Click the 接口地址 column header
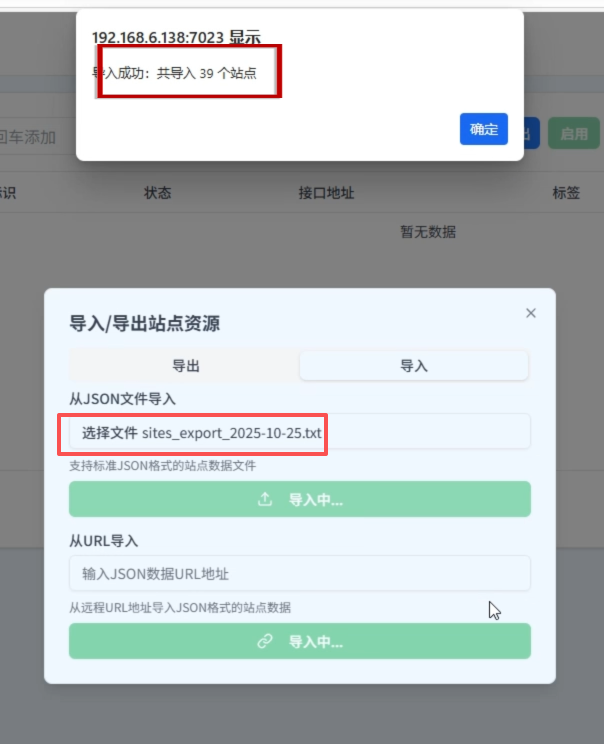 326,193
